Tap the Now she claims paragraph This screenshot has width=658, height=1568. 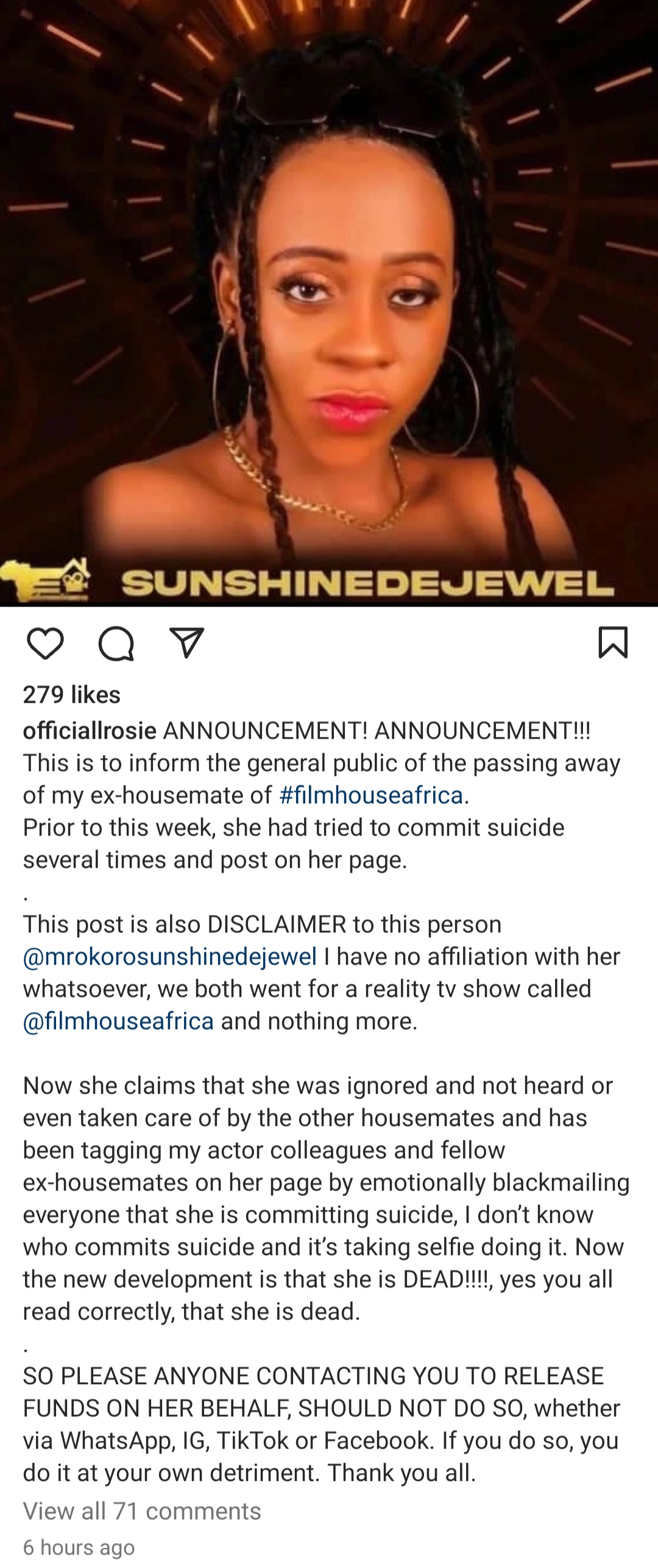pyautogui.click(x=327, y=1199)
